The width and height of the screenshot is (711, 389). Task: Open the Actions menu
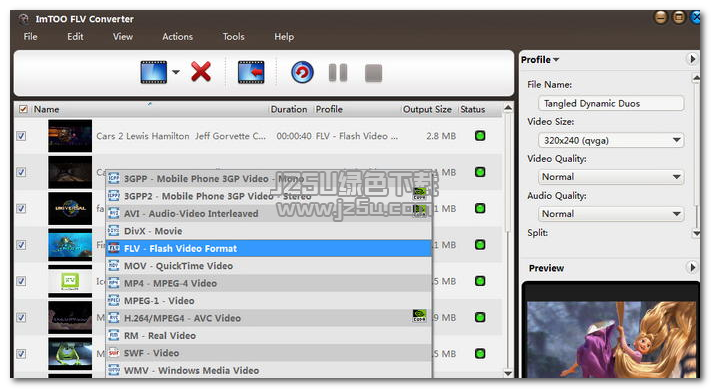click(177, 36)
